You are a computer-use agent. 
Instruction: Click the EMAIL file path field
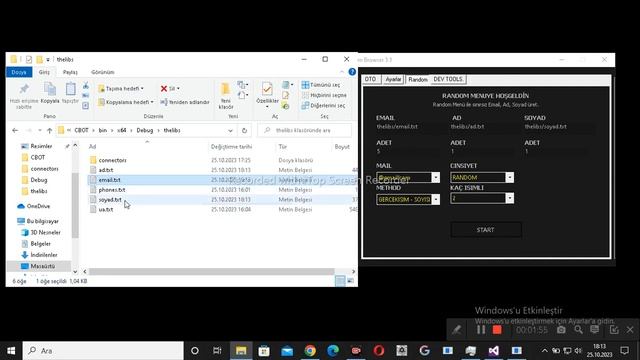[408, 127]
